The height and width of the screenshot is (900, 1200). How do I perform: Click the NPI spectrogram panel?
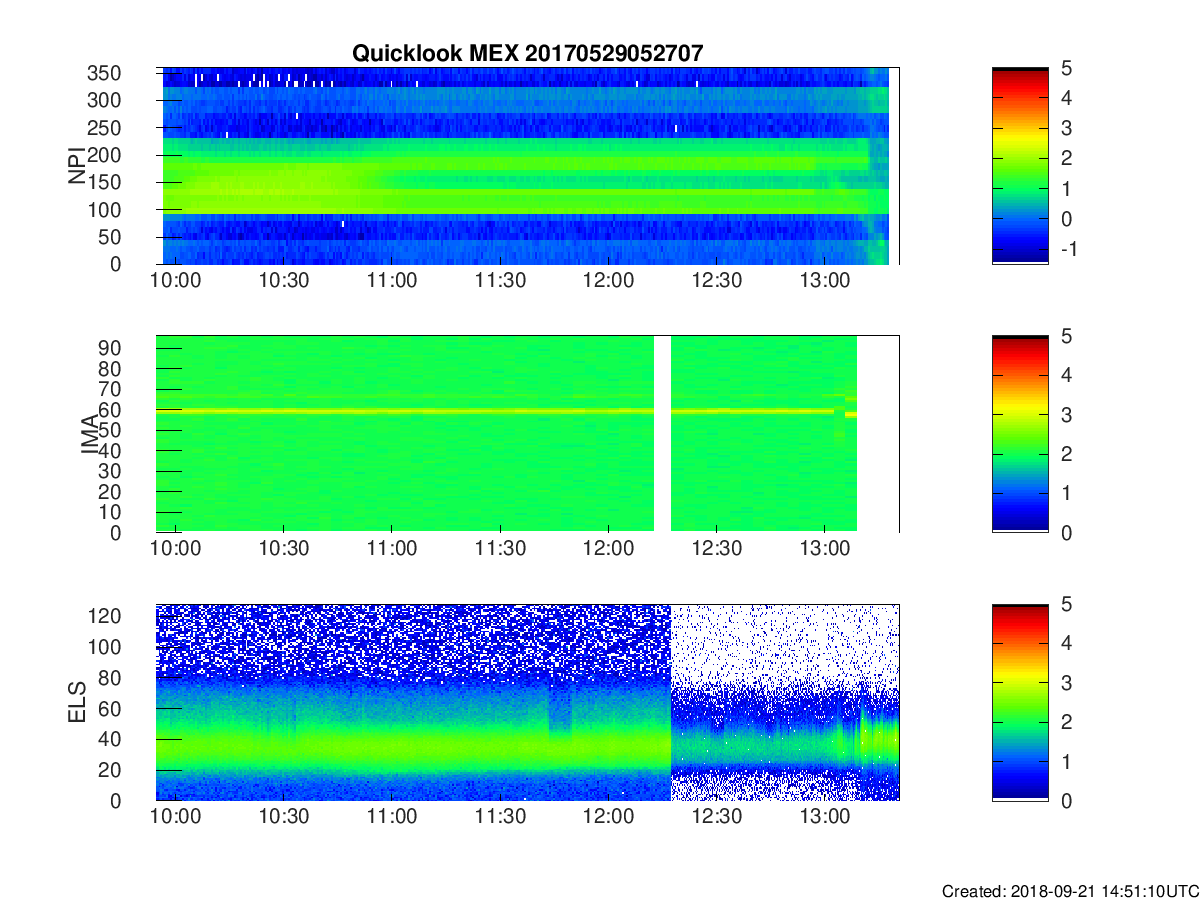point(527,166)
